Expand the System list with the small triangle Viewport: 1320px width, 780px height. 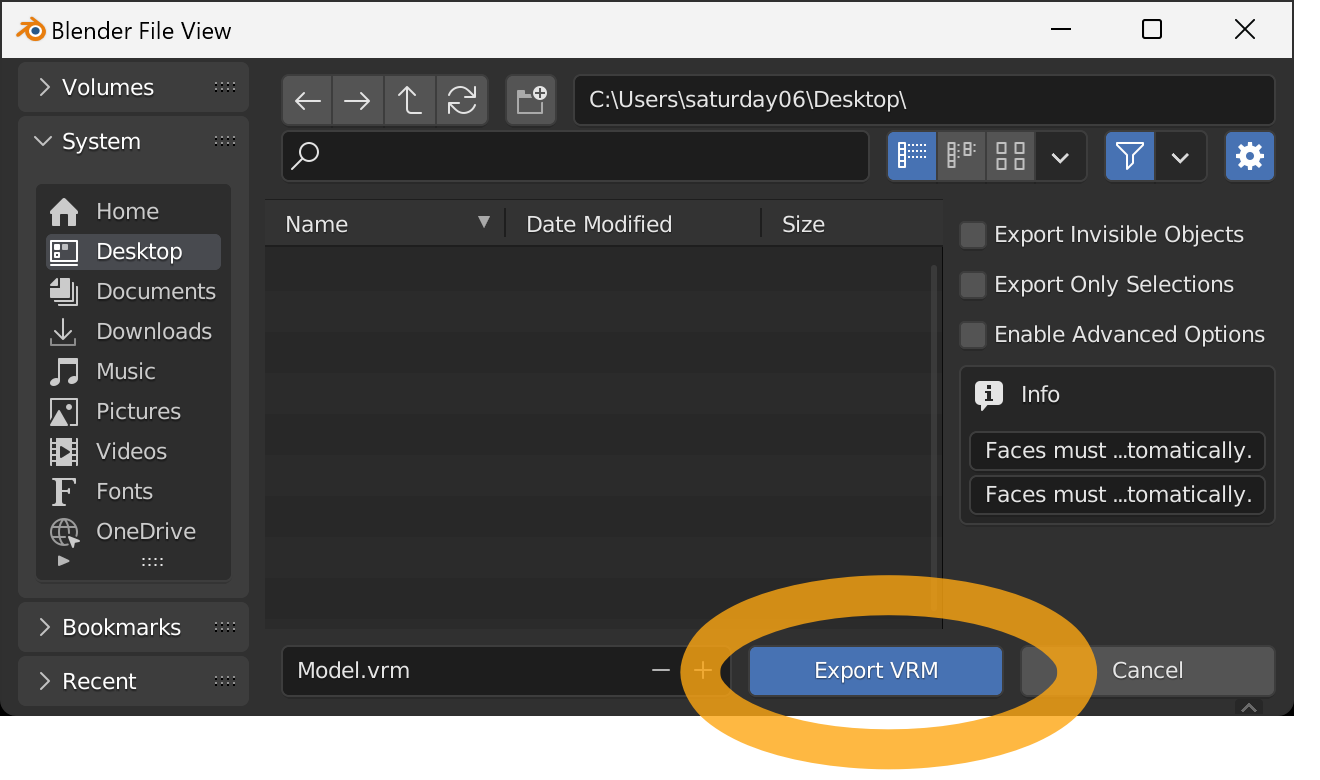pyautogui.click(x=64, y=561)
